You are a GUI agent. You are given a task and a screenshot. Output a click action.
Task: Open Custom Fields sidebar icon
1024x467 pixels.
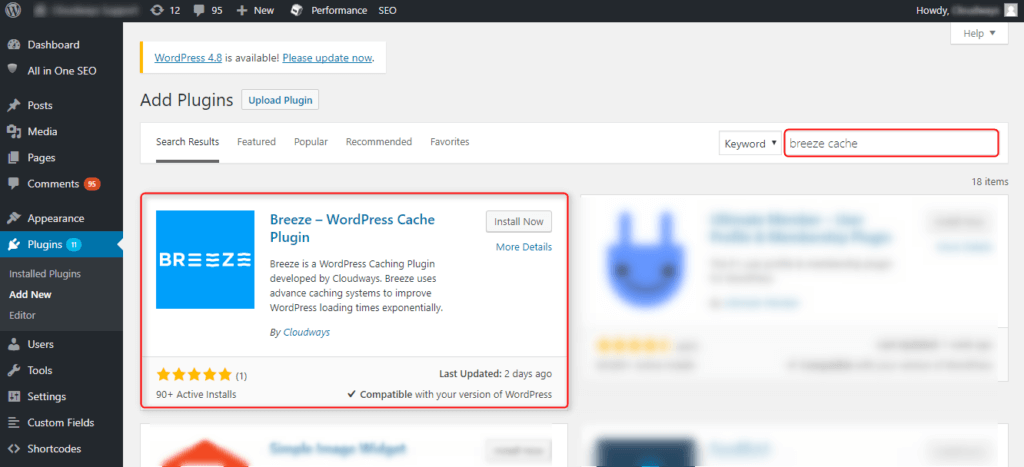(13, 423)
